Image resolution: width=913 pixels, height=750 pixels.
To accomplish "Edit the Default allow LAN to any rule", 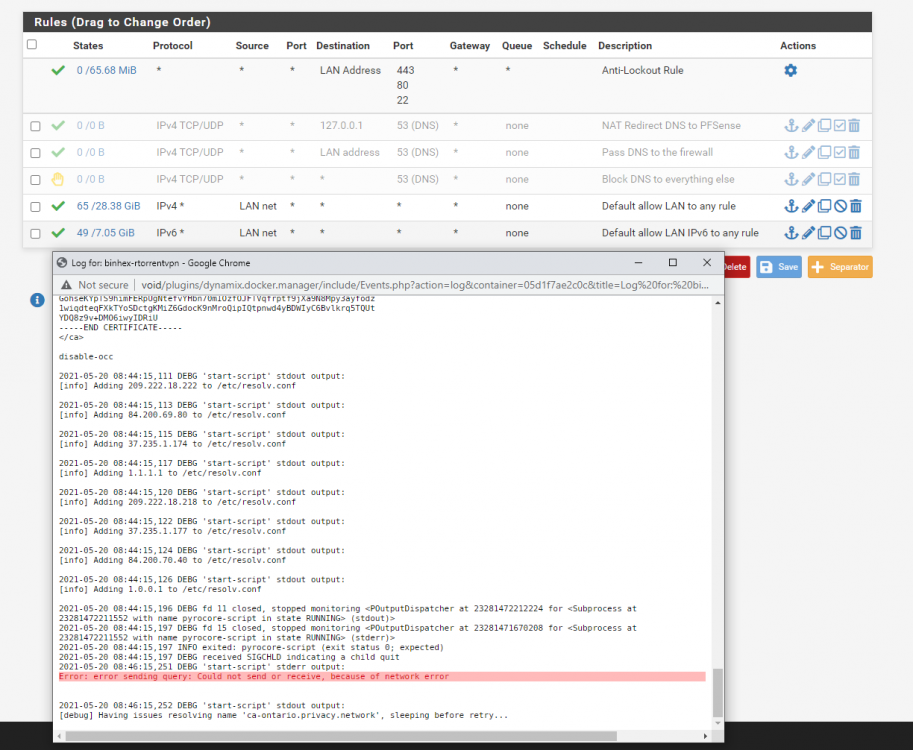I will [808, 206].
